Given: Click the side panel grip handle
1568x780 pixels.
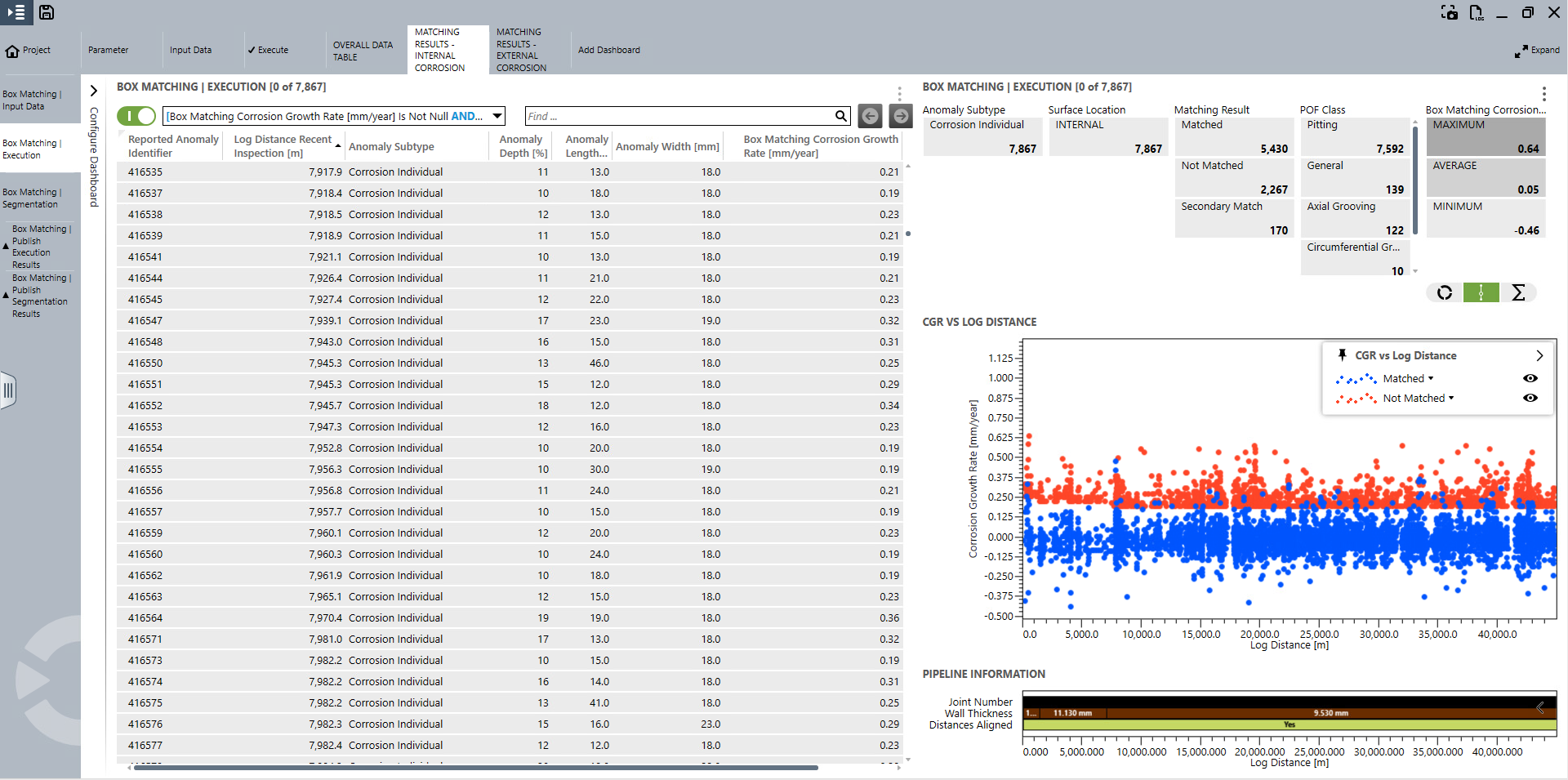Looking at the screenshot, I should [8, 390].
